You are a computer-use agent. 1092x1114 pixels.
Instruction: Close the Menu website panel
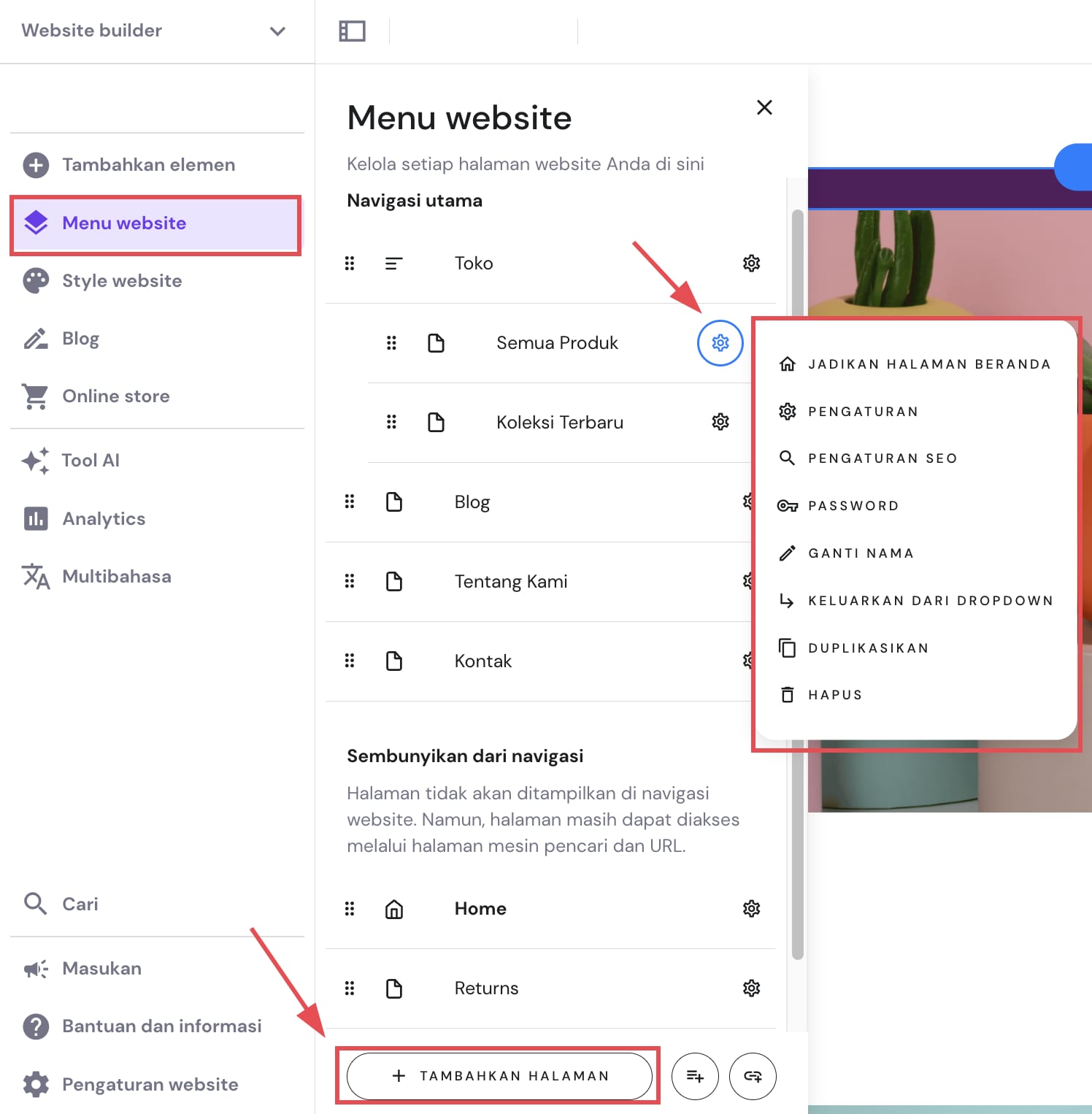click(764, 107)
